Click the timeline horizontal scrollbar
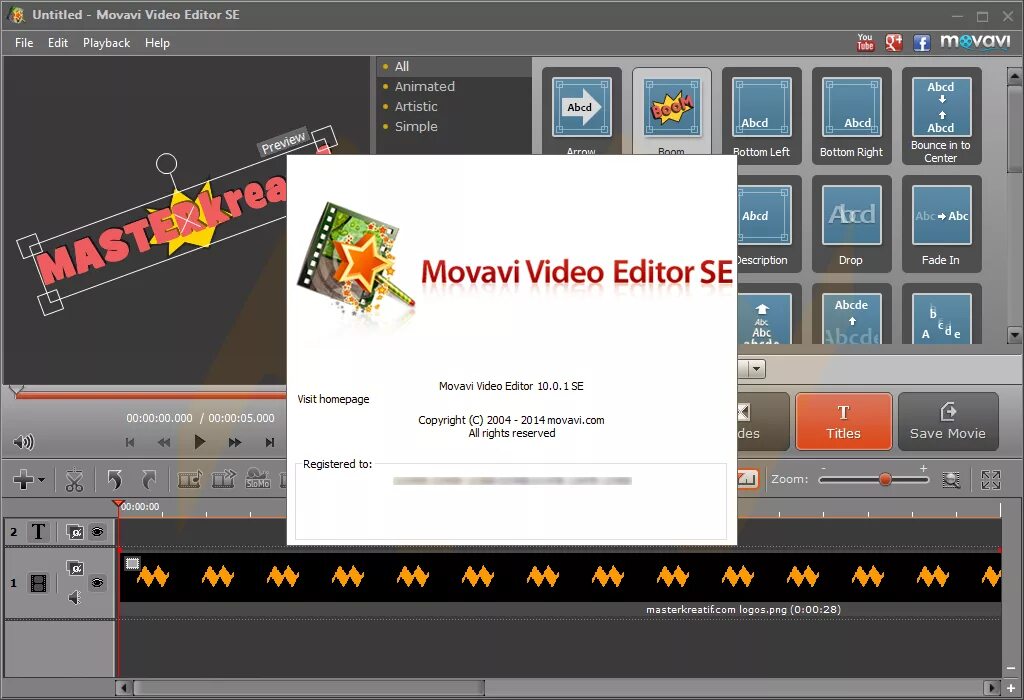The height and width of the screenshot is (700, 1024). point(309,688)
